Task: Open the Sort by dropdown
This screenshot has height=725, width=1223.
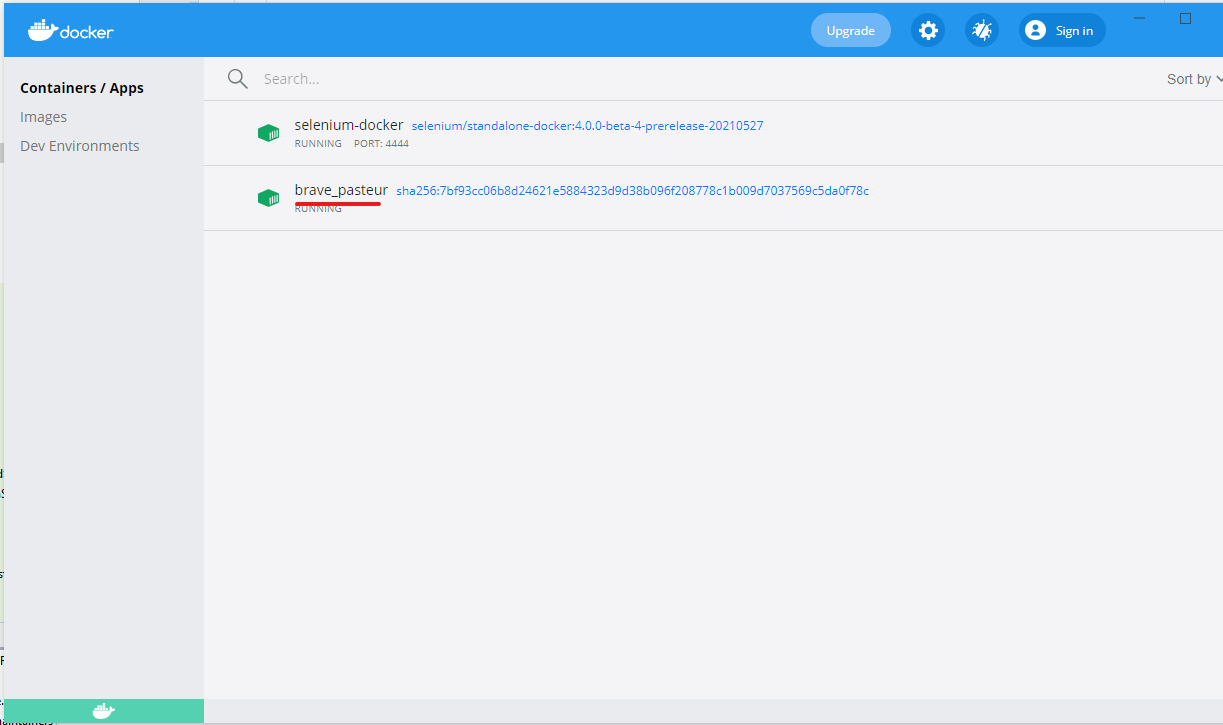Action: [x=1194, y=79]
